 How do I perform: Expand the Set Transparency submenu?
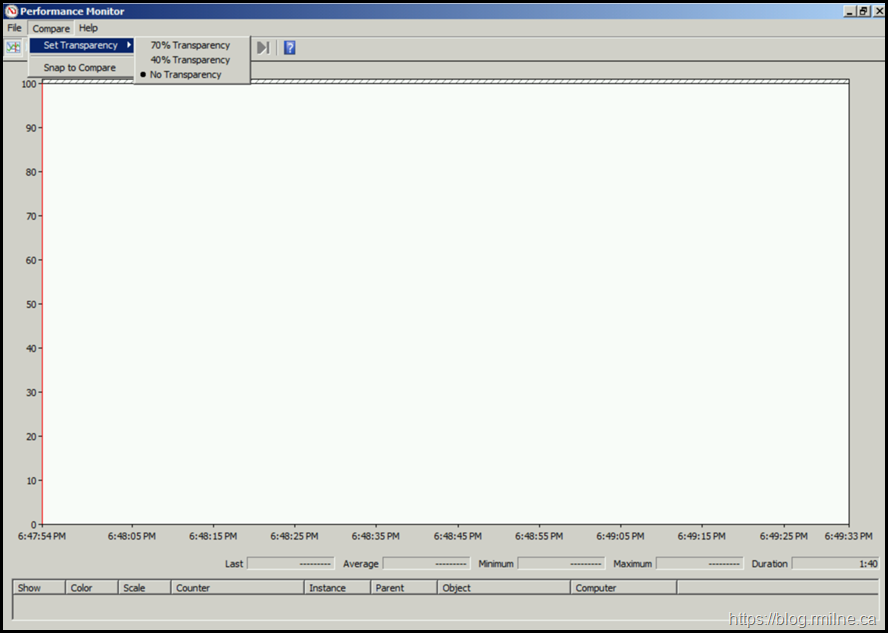click(x=81, y=45)
